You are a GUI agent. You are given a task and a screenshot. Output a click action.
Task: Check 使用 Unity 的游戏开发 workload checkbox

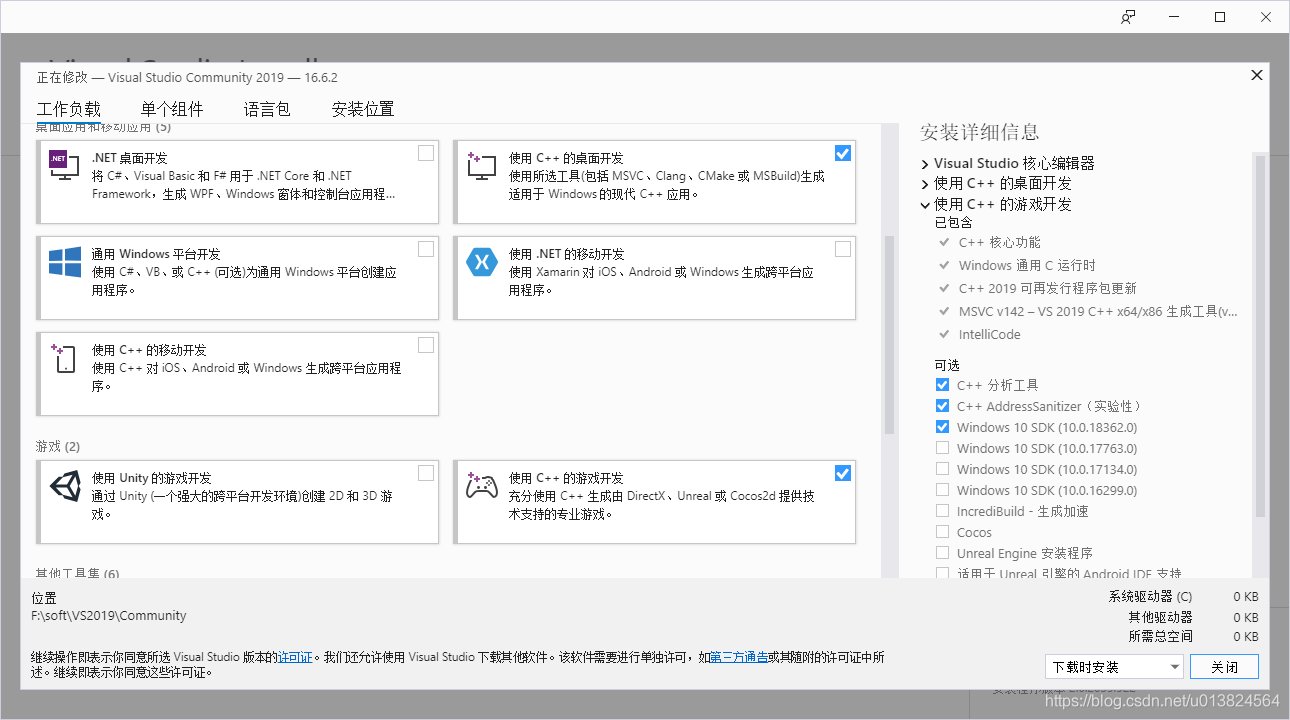coord(426,473)
